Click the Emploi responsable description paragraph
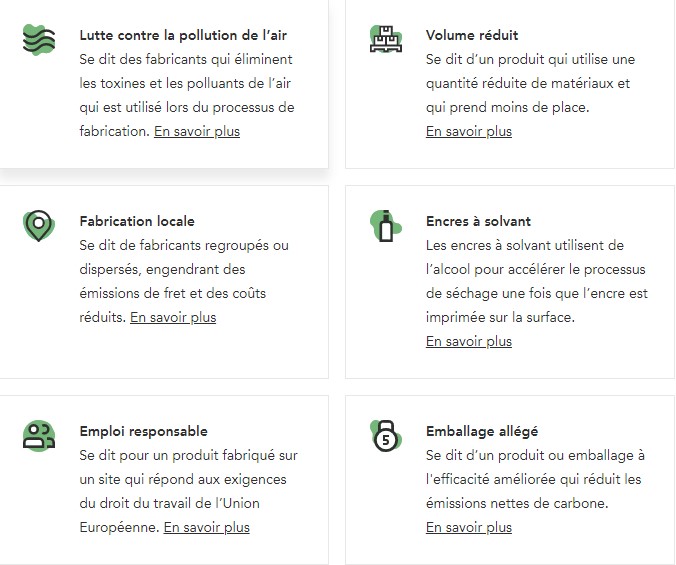The width and height of the screenshot is (676, 565). (x=188, y=479)
